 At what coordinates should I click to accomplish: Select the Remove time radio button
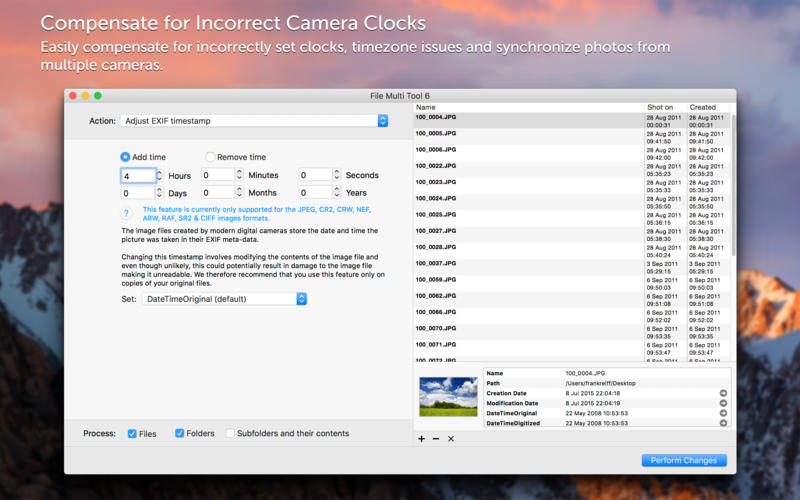[x=210, y=157]
